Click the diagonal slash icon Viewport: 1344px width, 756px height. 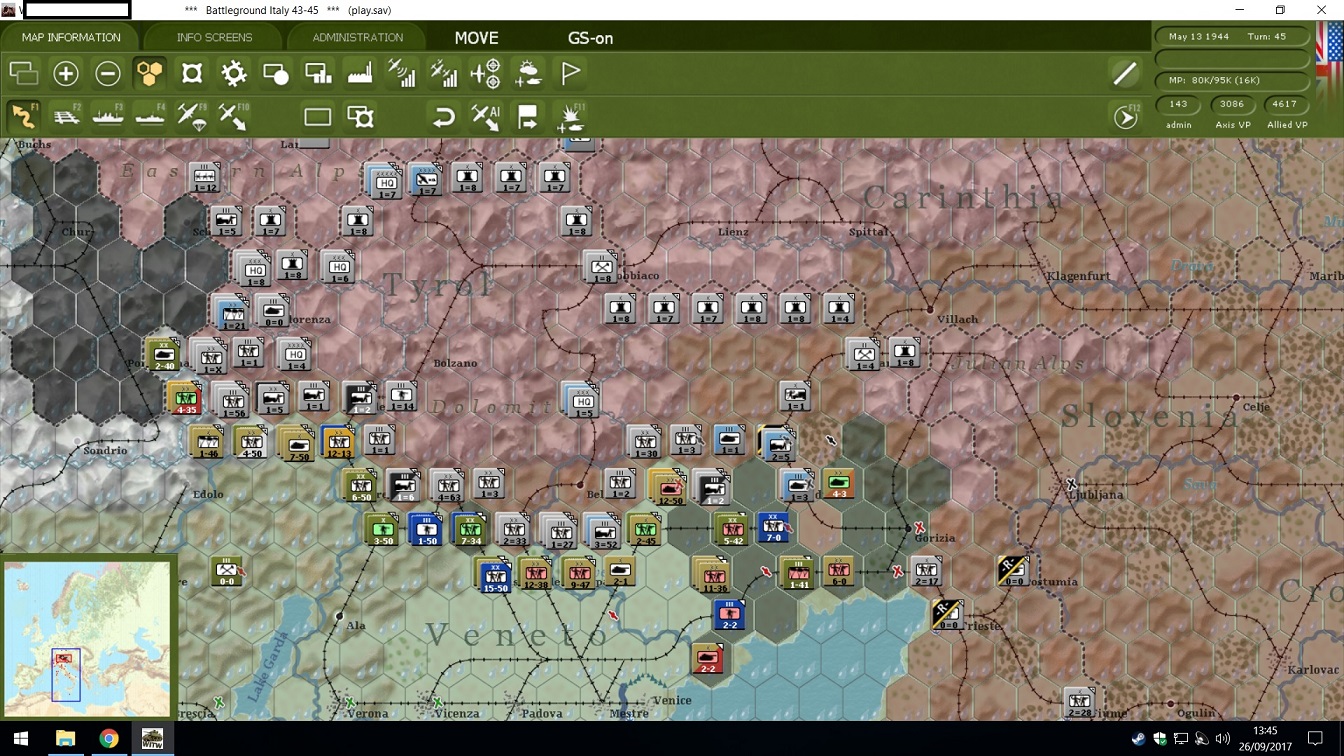click(1125, 73)
